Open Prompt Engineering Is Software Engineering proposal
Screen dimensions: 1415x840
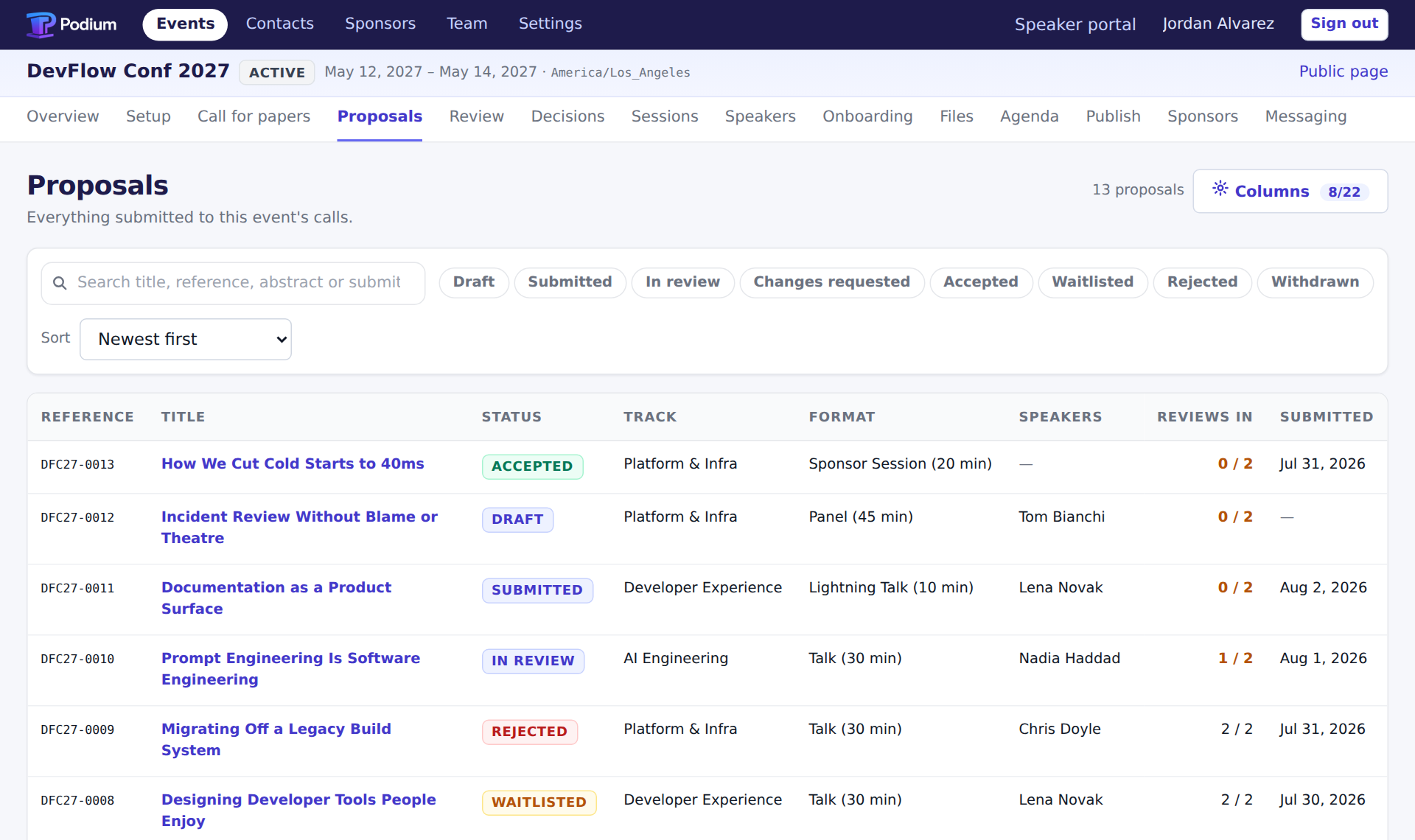pyautogui.click(x=290, y=669)
